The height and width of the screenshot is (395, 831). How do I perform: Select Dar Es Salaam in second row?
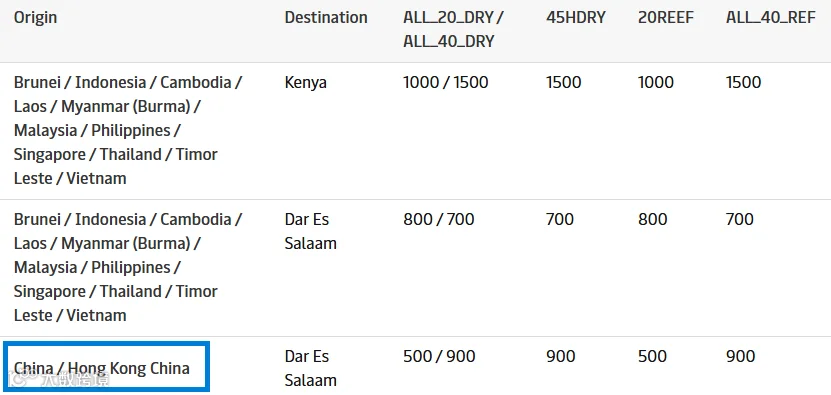(311, 231)
